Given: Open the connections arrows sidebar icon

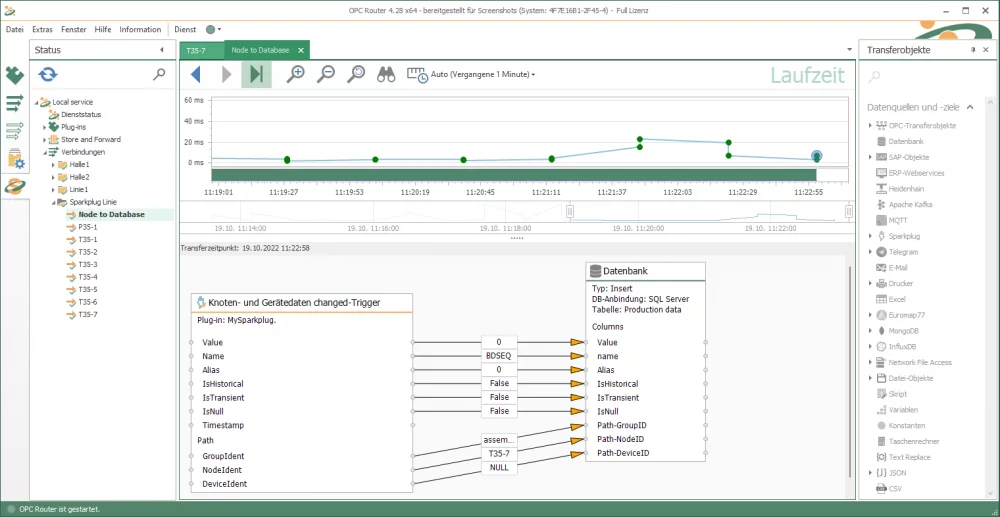Looking at the screenshot, I should click(15, 103).
